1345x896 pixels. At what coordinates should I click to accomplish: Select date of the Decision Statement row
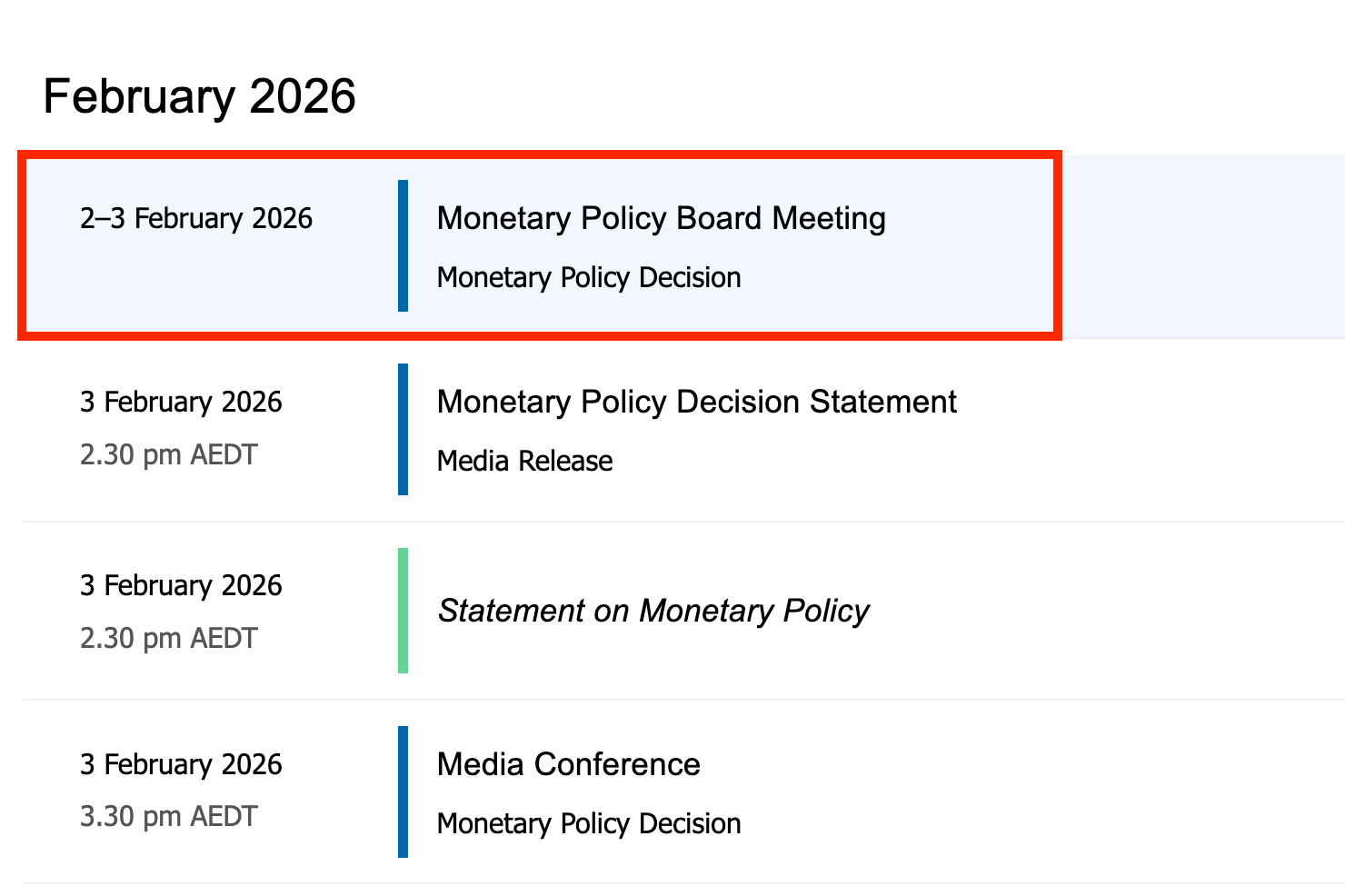click(181, 402)
